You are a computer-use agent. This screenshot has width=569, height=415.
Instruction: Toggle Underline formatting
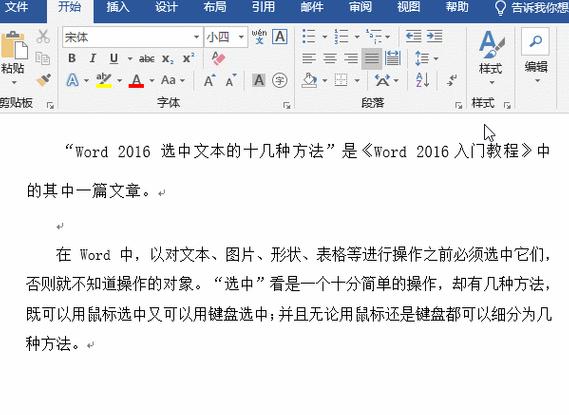tap(114, 58)
